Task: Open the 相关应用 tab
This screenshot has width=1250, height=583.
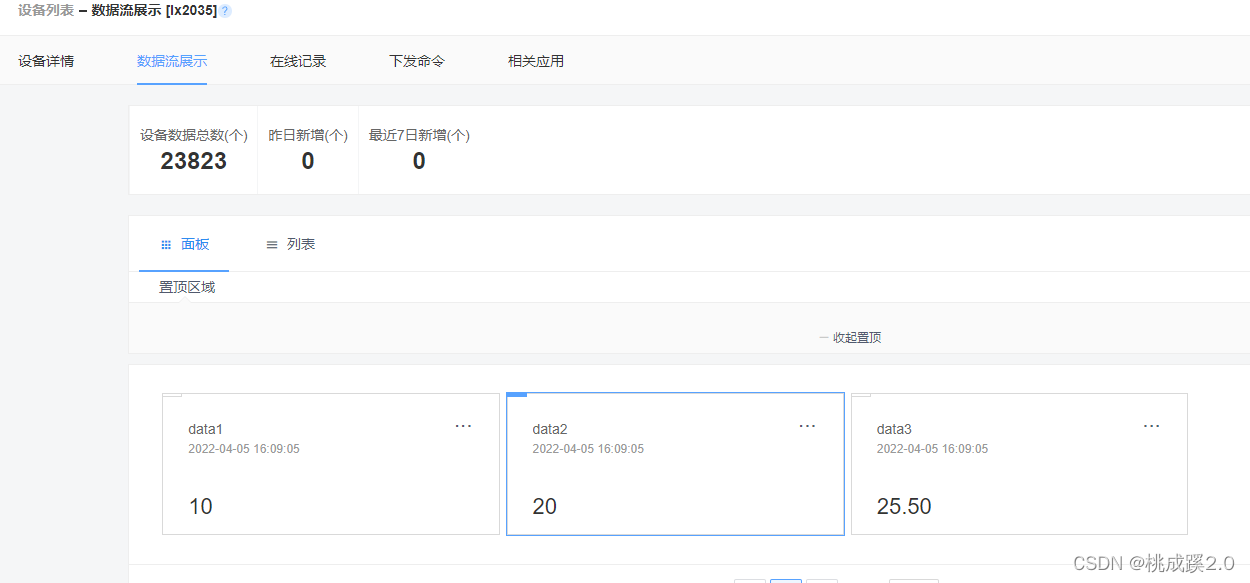Action: point(536,60)
